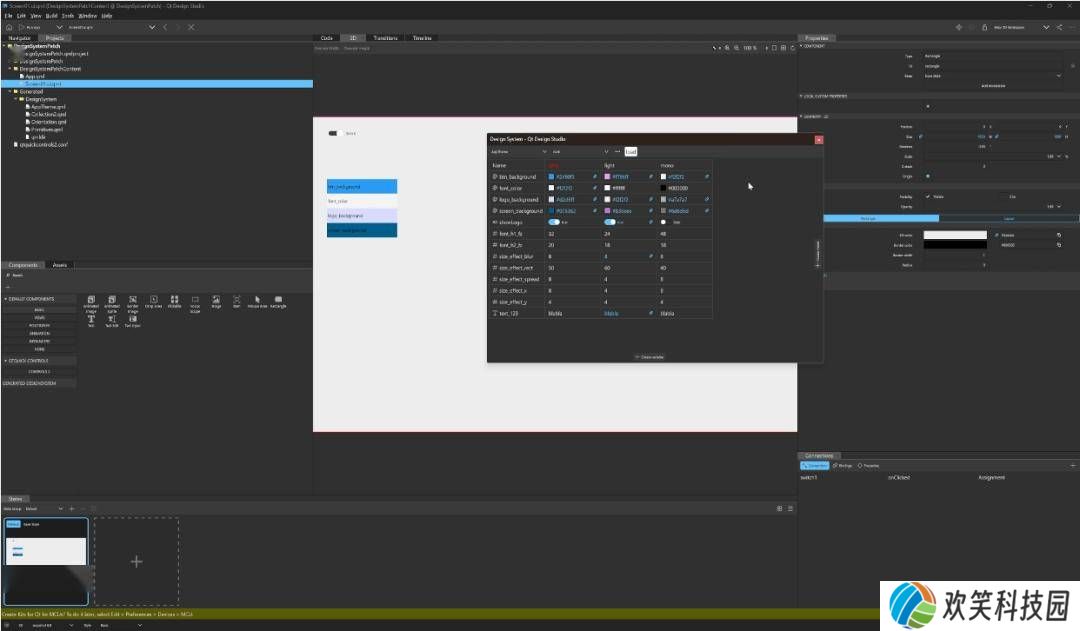Select the Text component icon
This screenshot has height=631, width=1080.
click(x=91, y=319)
